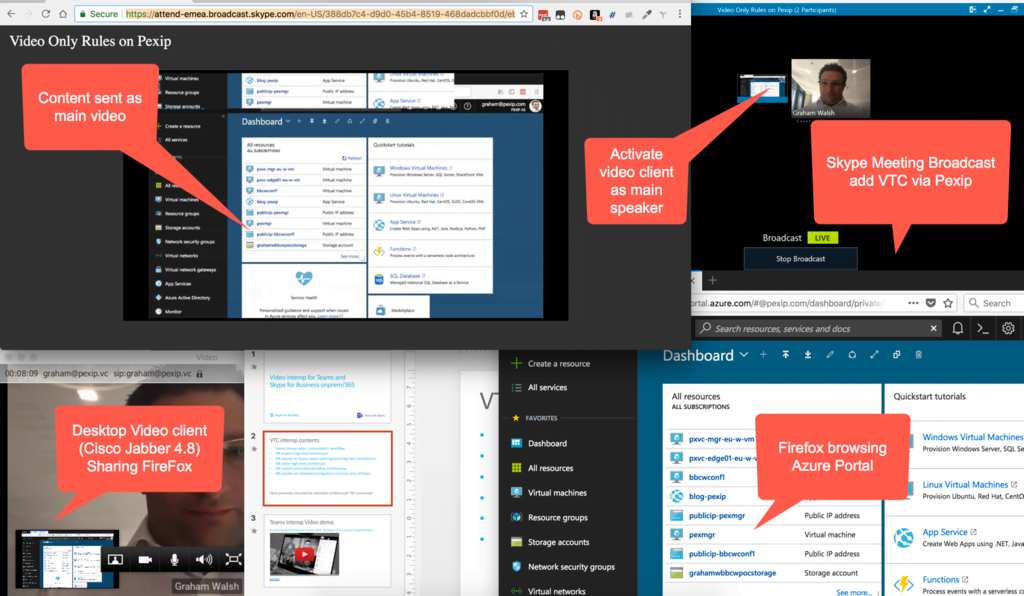This screenshot has height=596, width=1024.
Task: Open bbcwconf1 resource
Action: point(707,477)
